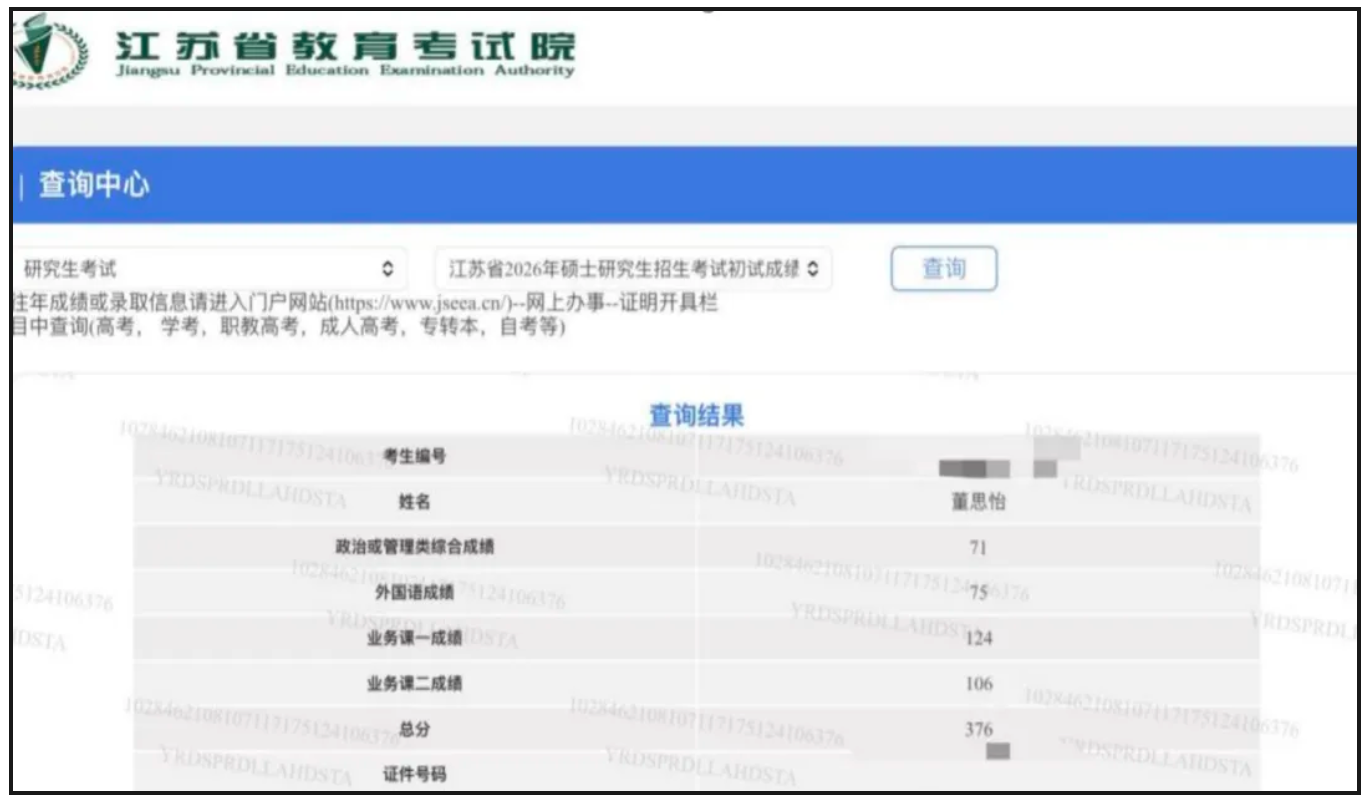Click the 查询结果 heading
The height and width of the screenshot is (796, 1371).
[697, 415]
